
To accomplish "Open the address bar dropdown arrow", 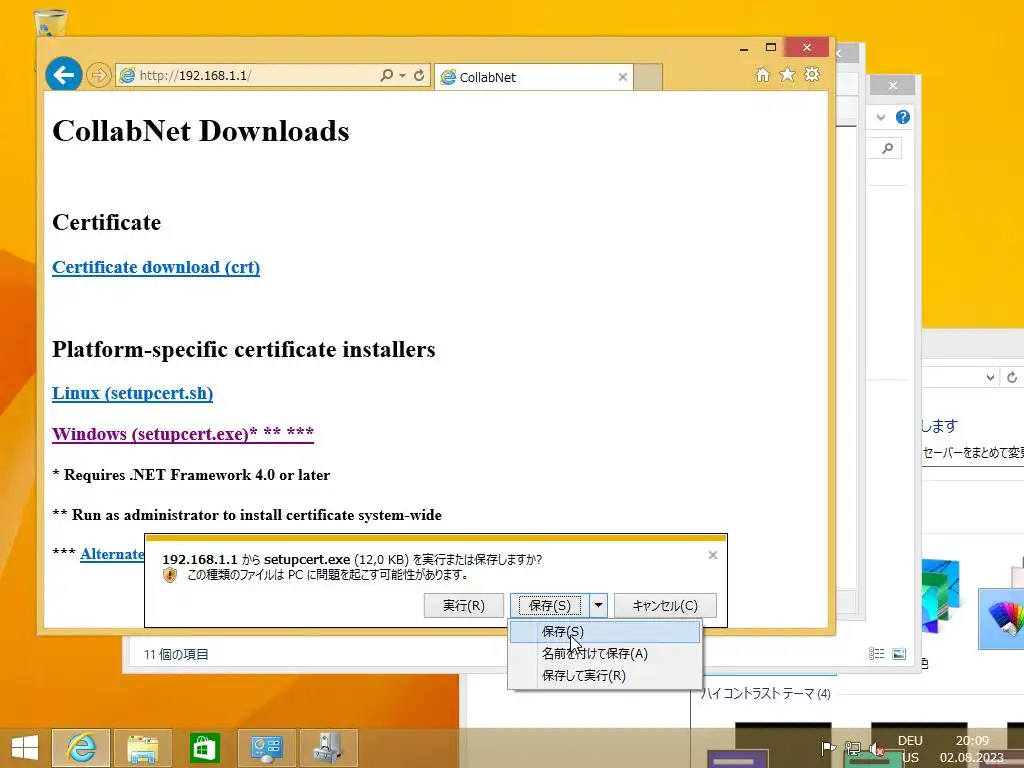I will coord(402,75).
